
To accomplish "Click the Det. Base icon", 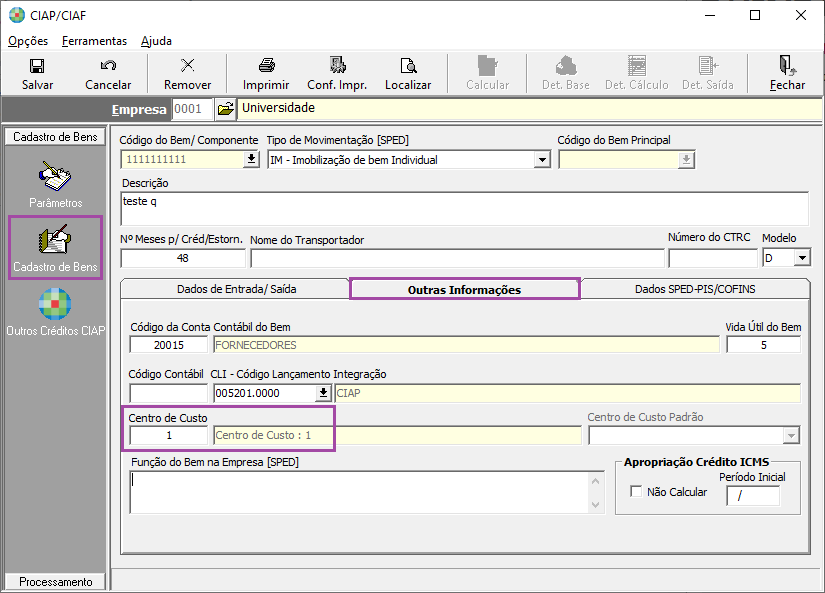I will (566, 66).
